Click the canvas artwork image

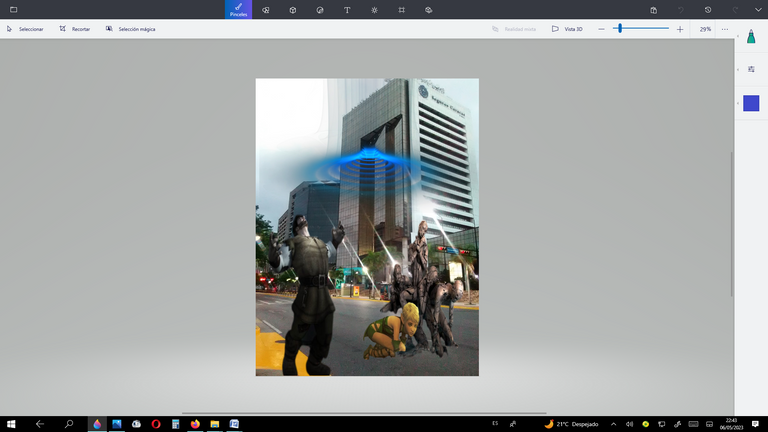pyautogui.click(x=367, y=227)
